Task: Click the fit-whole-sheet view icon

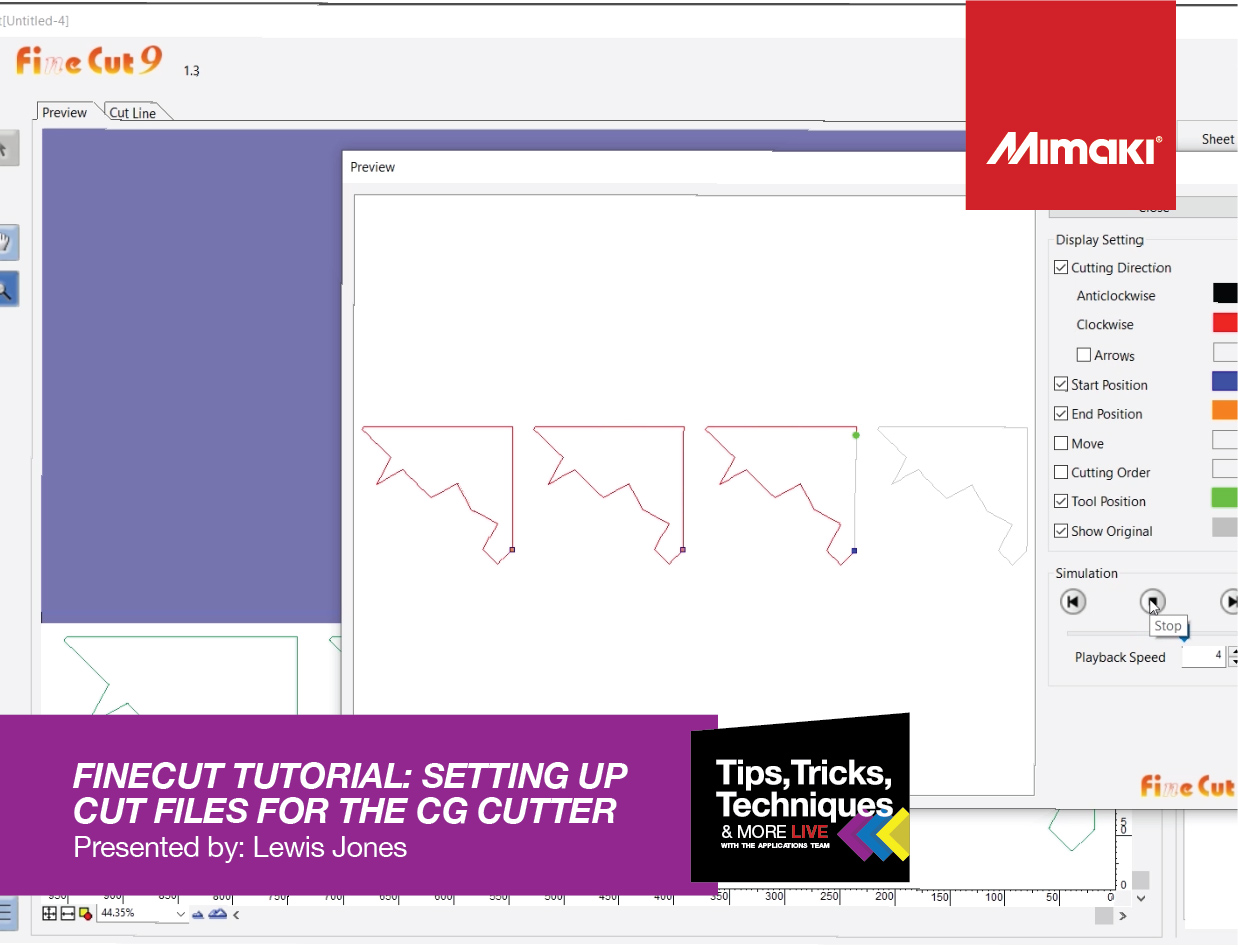Action: tap(49, 913)
